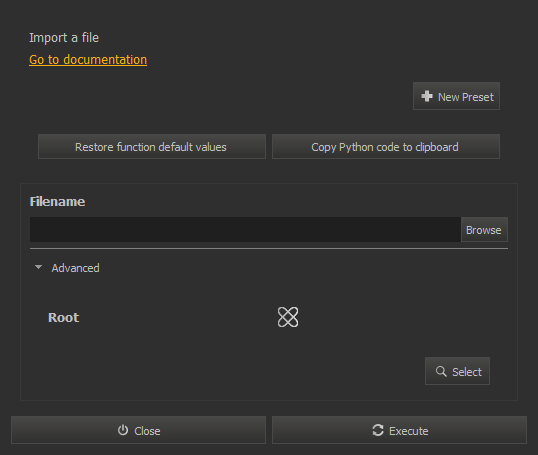Click the Advanced section label

pos(75,268)
